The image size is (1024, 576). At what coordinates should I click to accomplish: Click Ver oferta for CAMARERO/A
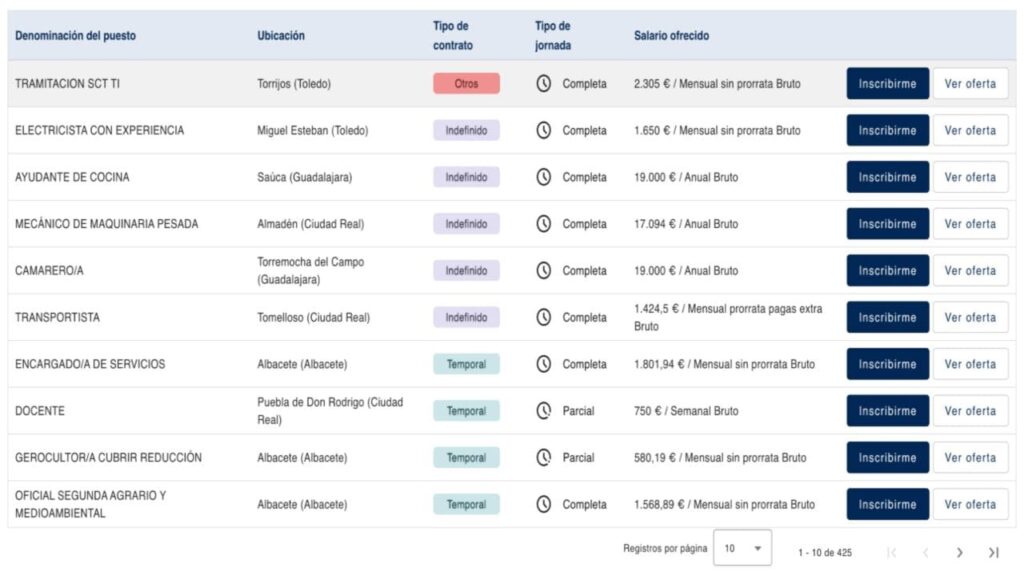point(970,270)
